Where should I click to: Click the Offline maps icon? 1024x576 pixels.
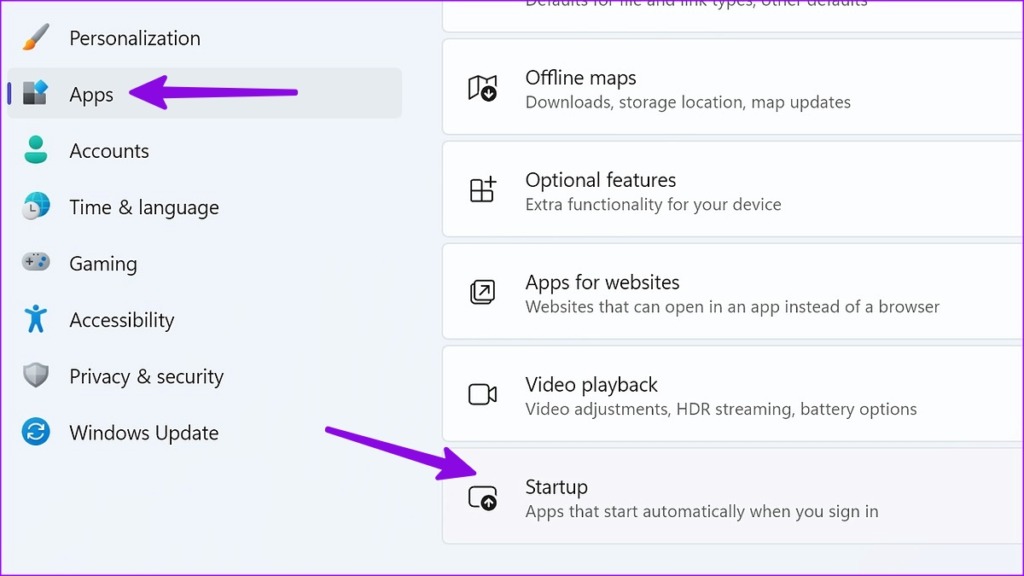(483, 88)
